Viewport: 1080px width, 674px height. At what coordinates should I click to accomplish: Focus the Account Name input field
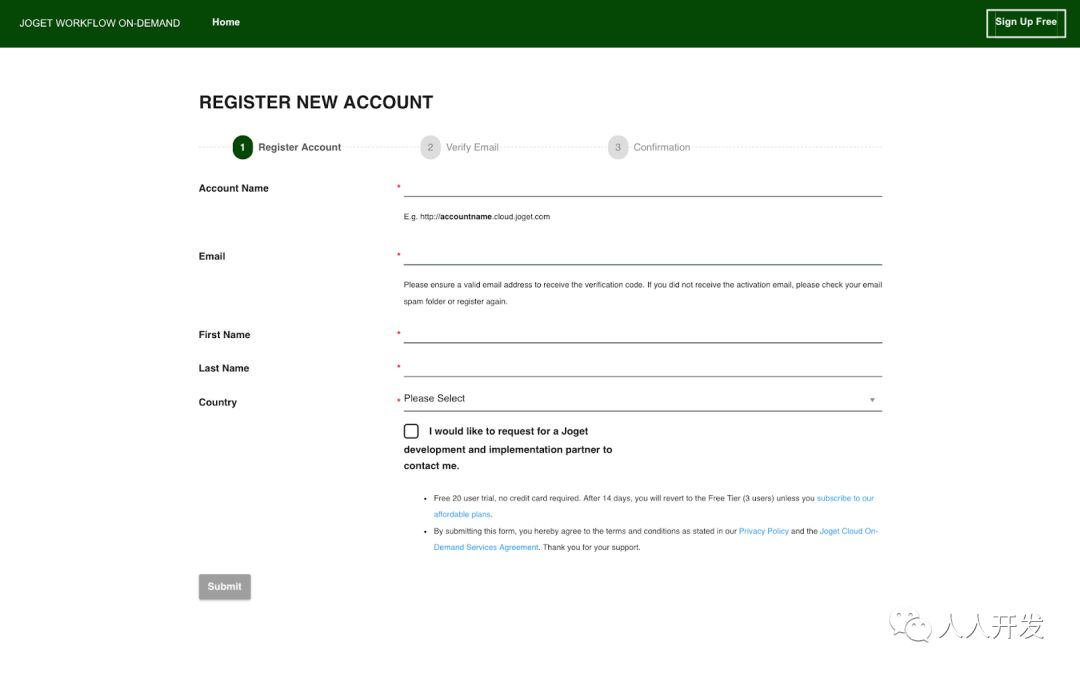tap(643, 188)
